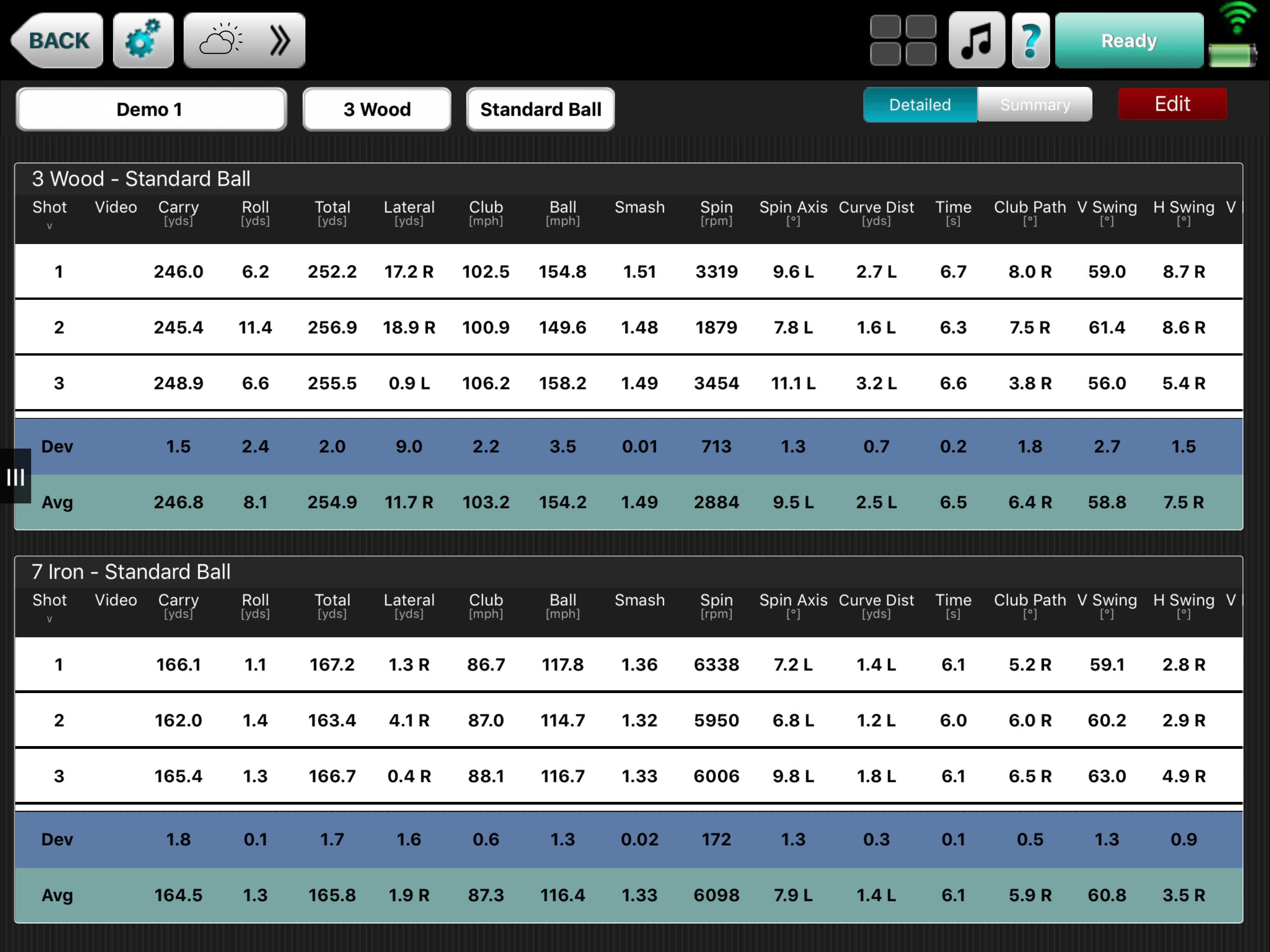Open weather conditions with the cloud-and-sun icon
This screenshot has width=1270, height=952.
[x=220, y=40]
